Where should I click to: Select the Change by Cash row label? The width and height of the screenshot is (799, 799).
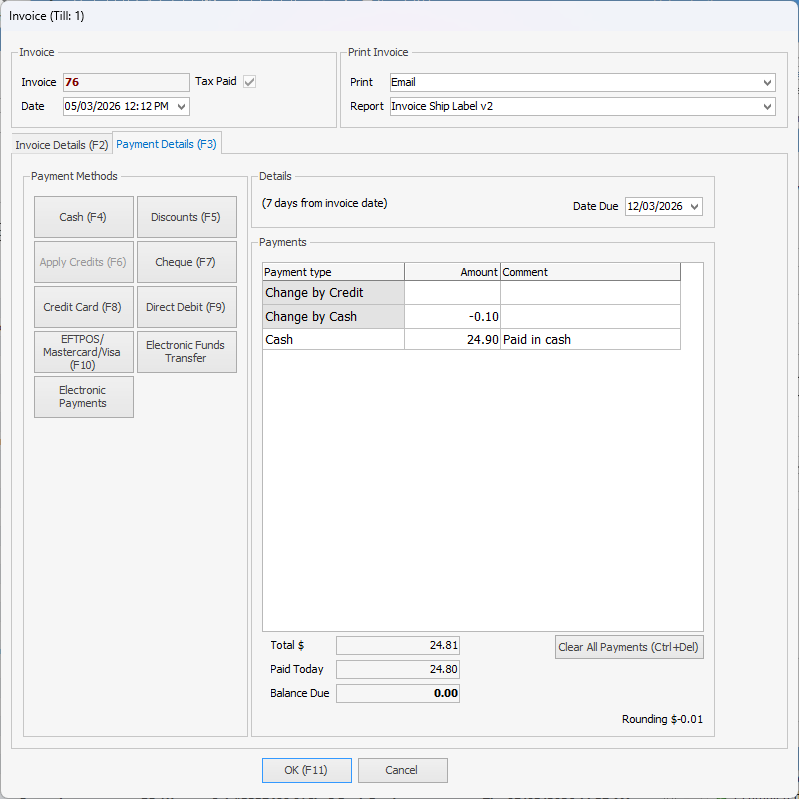click(334, 316)
